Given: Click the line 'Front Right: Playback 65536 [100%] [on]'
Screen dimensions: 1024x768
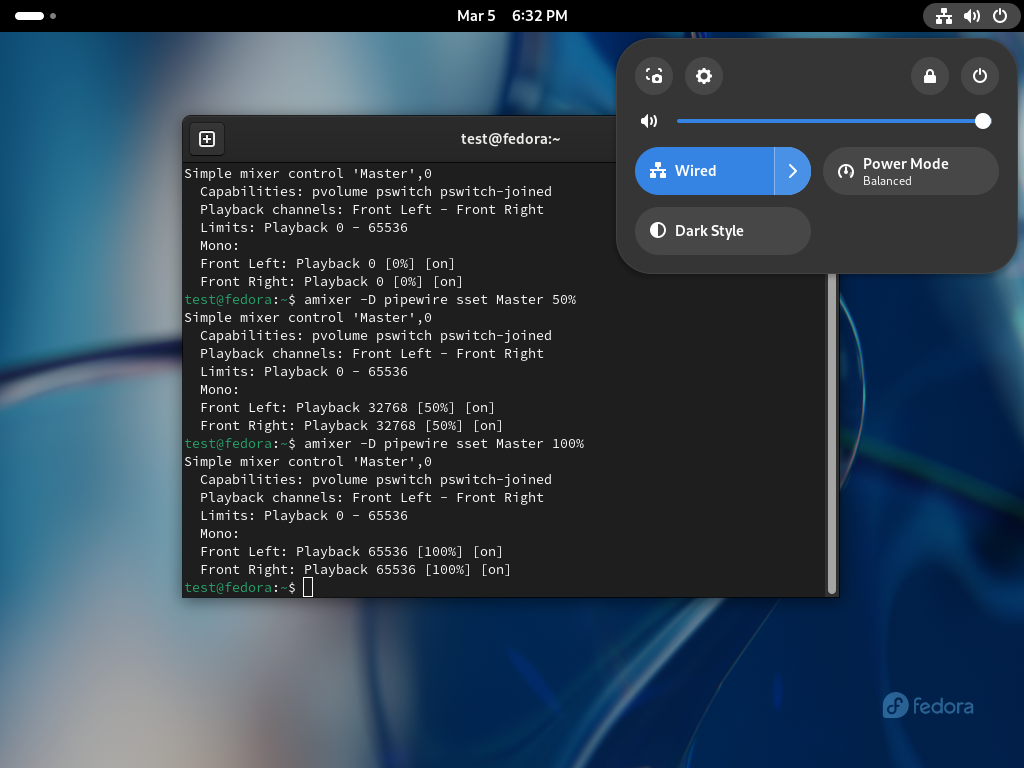Looking at the screenshot, I should pos(355,569).
